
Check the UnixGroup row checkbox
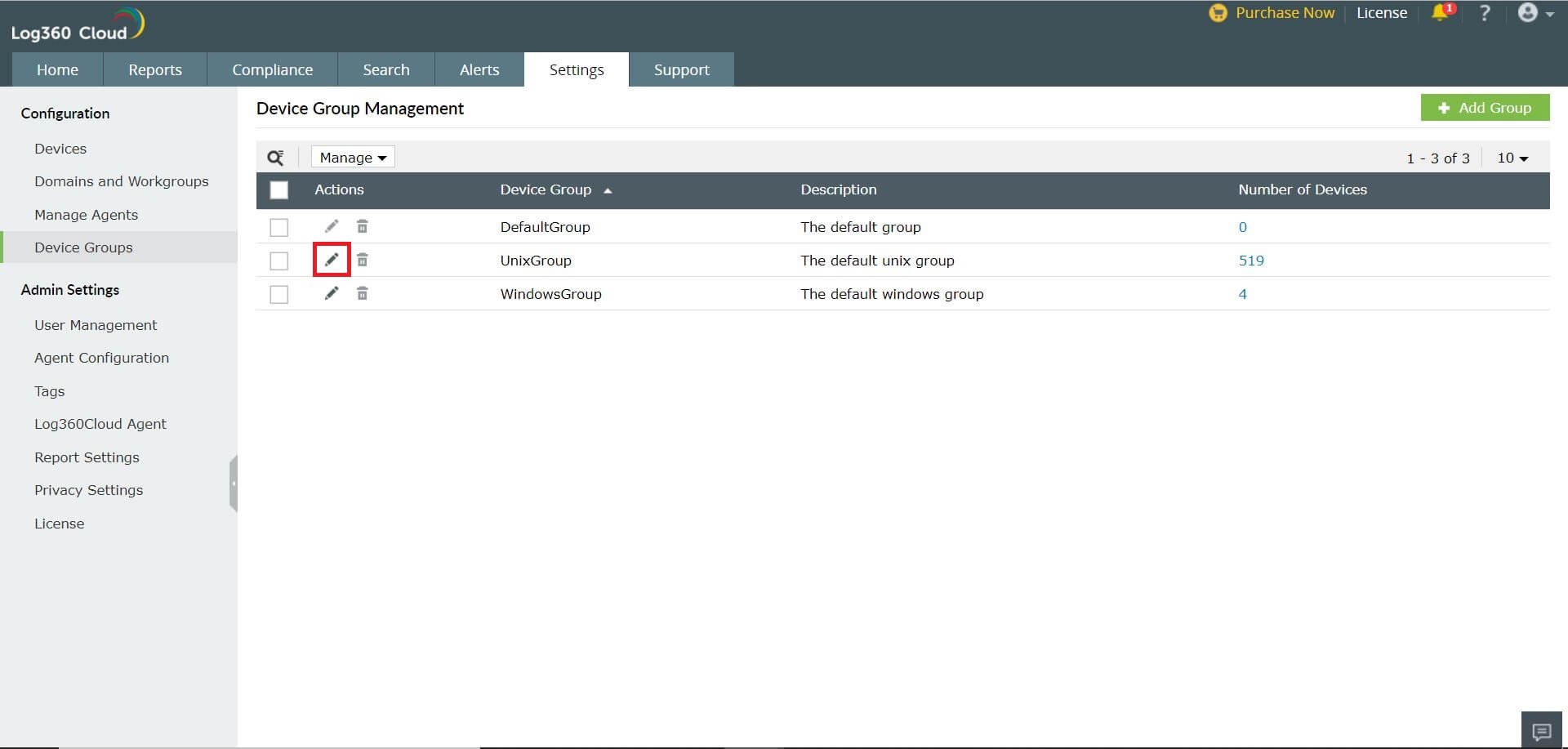pyautogui.click(x=279, y=260)
